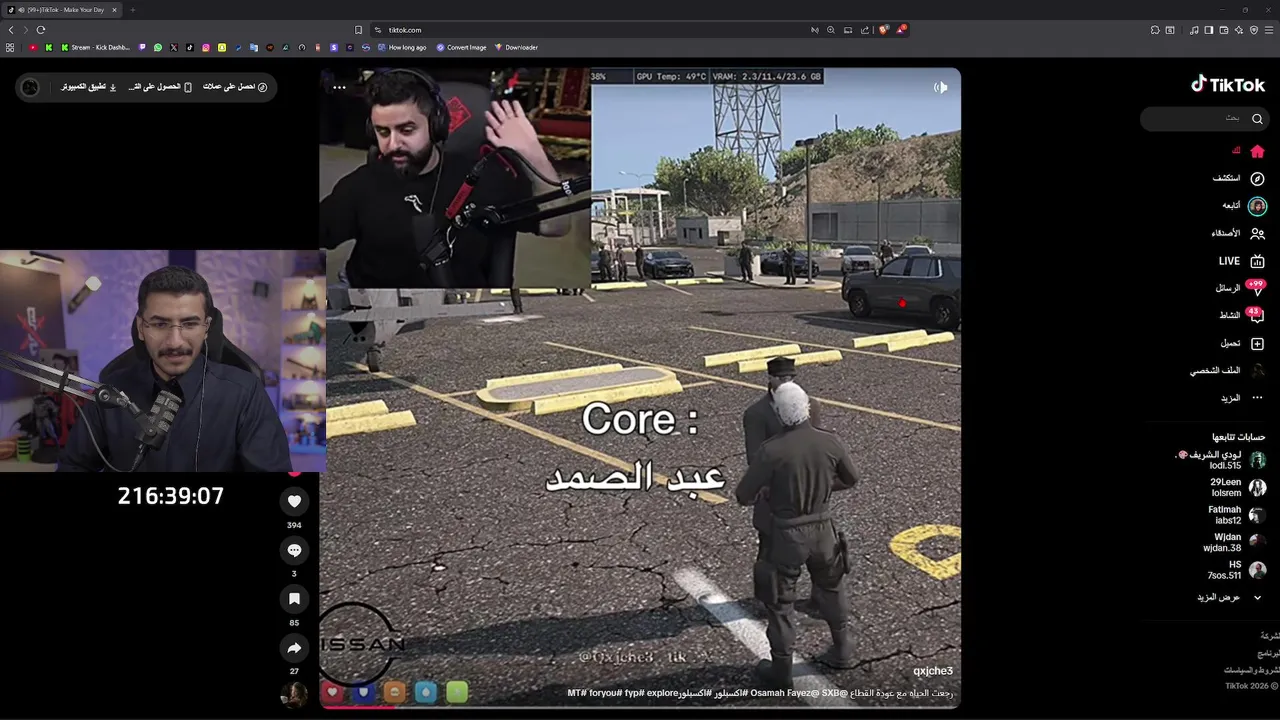Viewport: 1280px width, 720px height.
Task: Go back with browser back arrow
Action: (x=11, y=30)
